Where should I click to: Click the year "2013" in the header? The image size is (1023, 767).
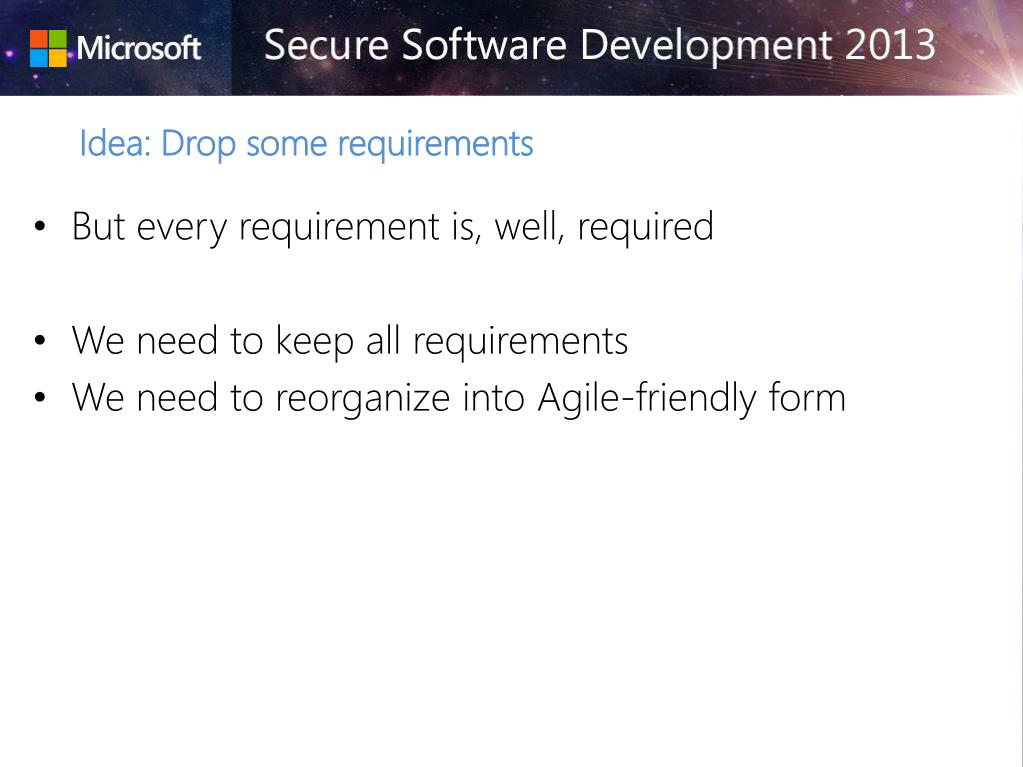(x=891, y=45)
